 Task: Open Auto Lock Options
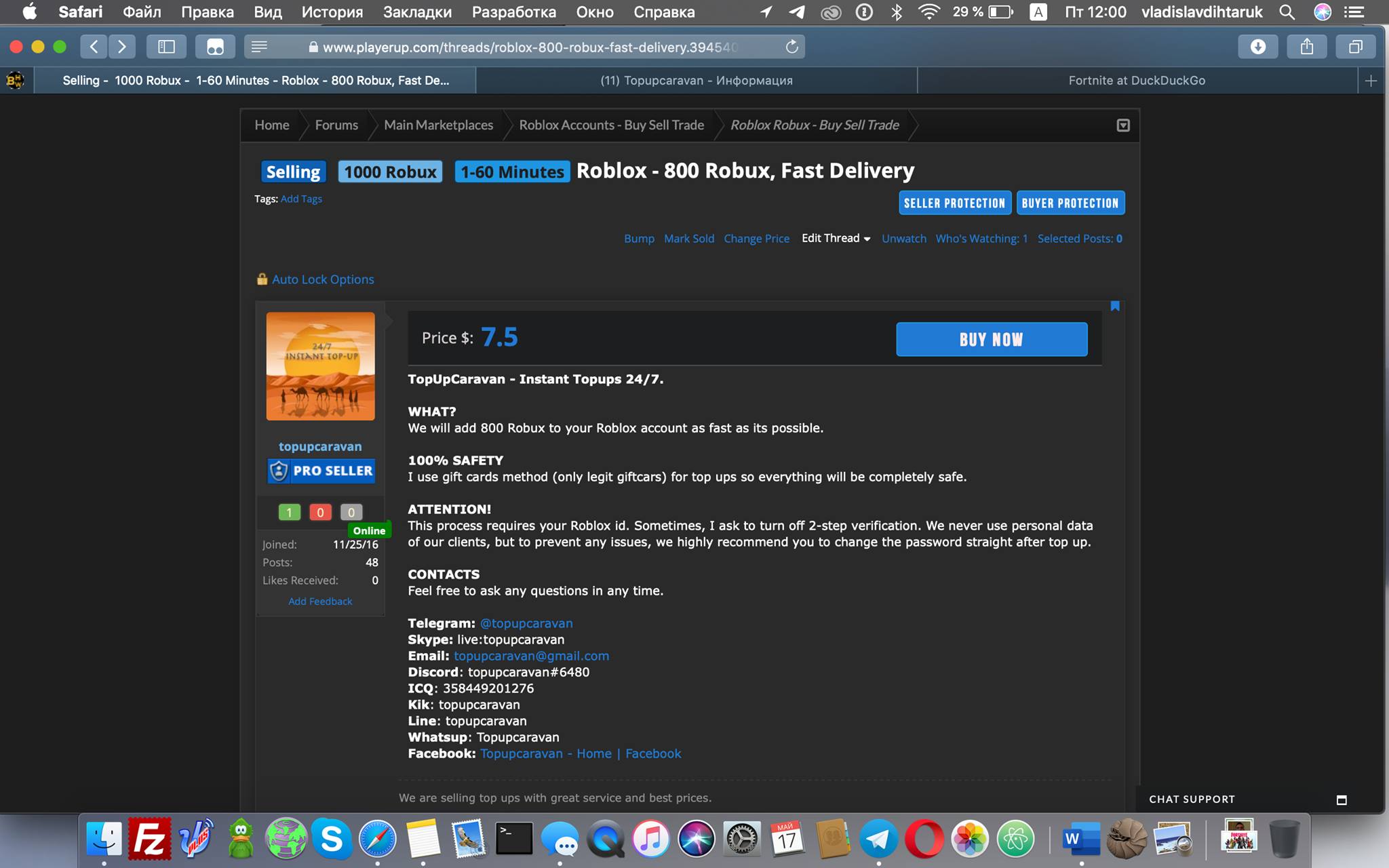click(323, 279)
